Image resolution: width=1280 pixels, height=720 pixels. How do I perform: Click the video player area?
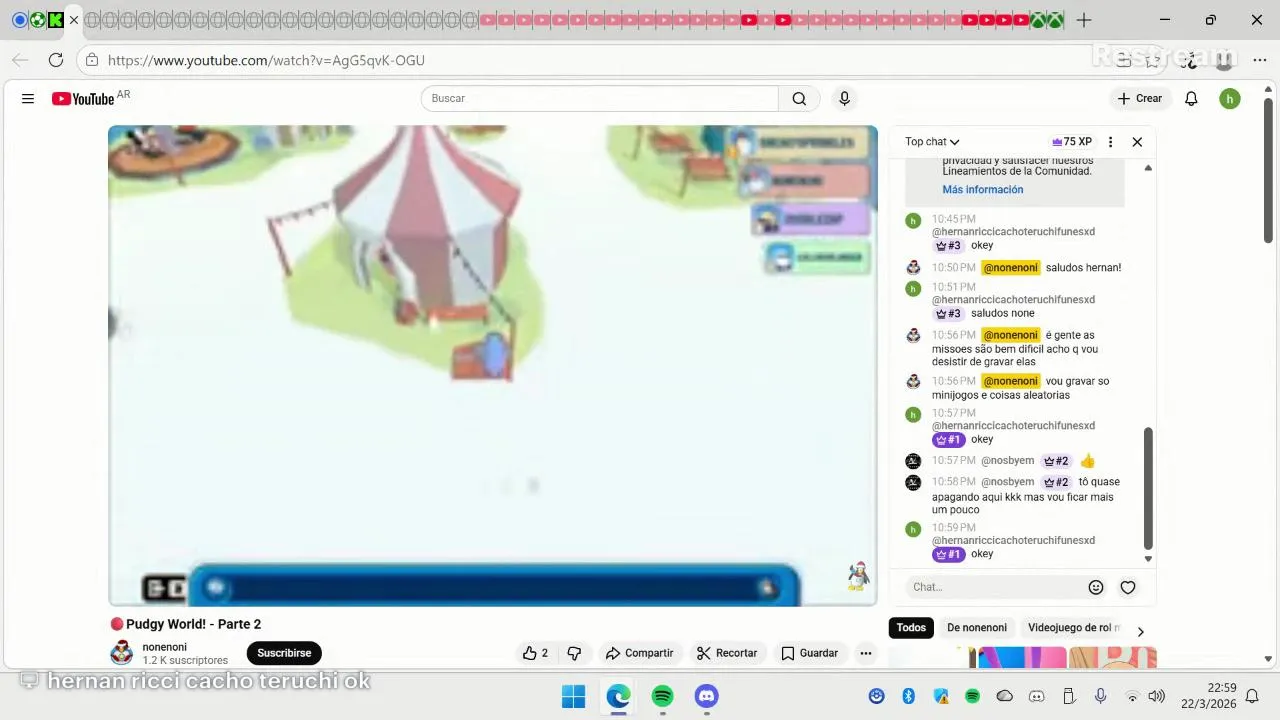[x=493, y=365]
